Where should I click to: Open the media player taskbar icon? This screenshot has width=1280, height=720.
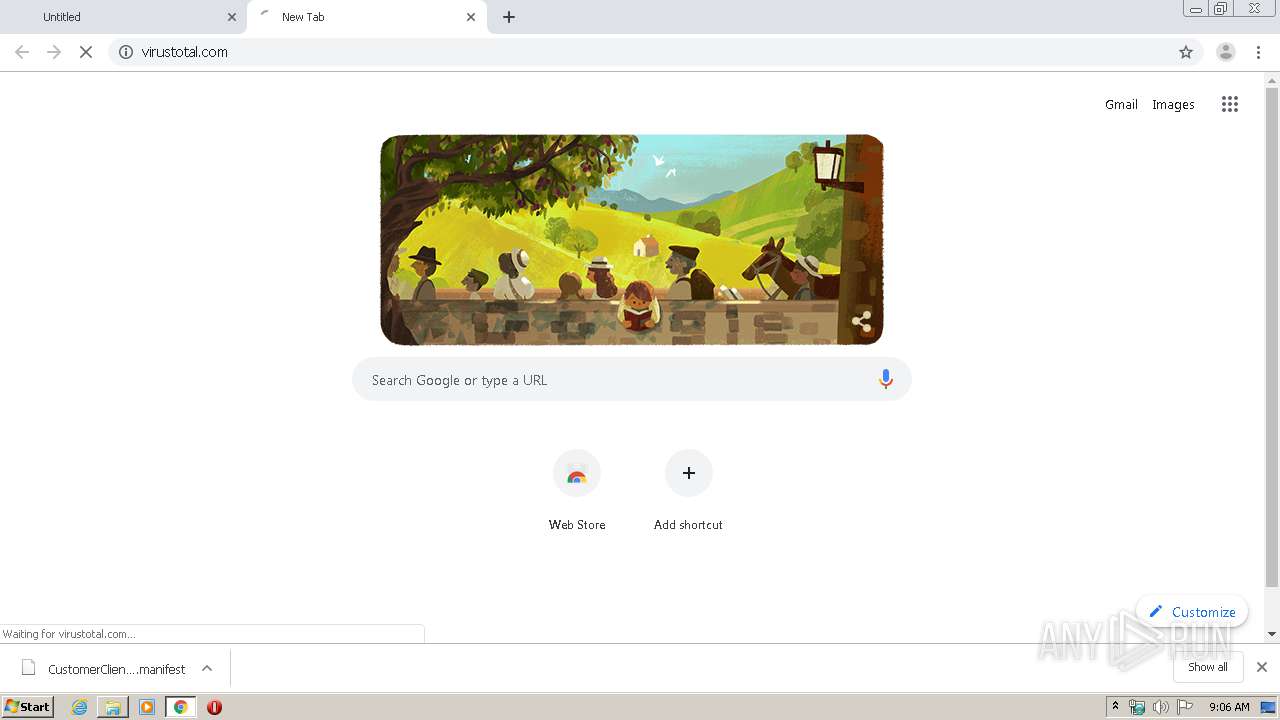[147, 707]
